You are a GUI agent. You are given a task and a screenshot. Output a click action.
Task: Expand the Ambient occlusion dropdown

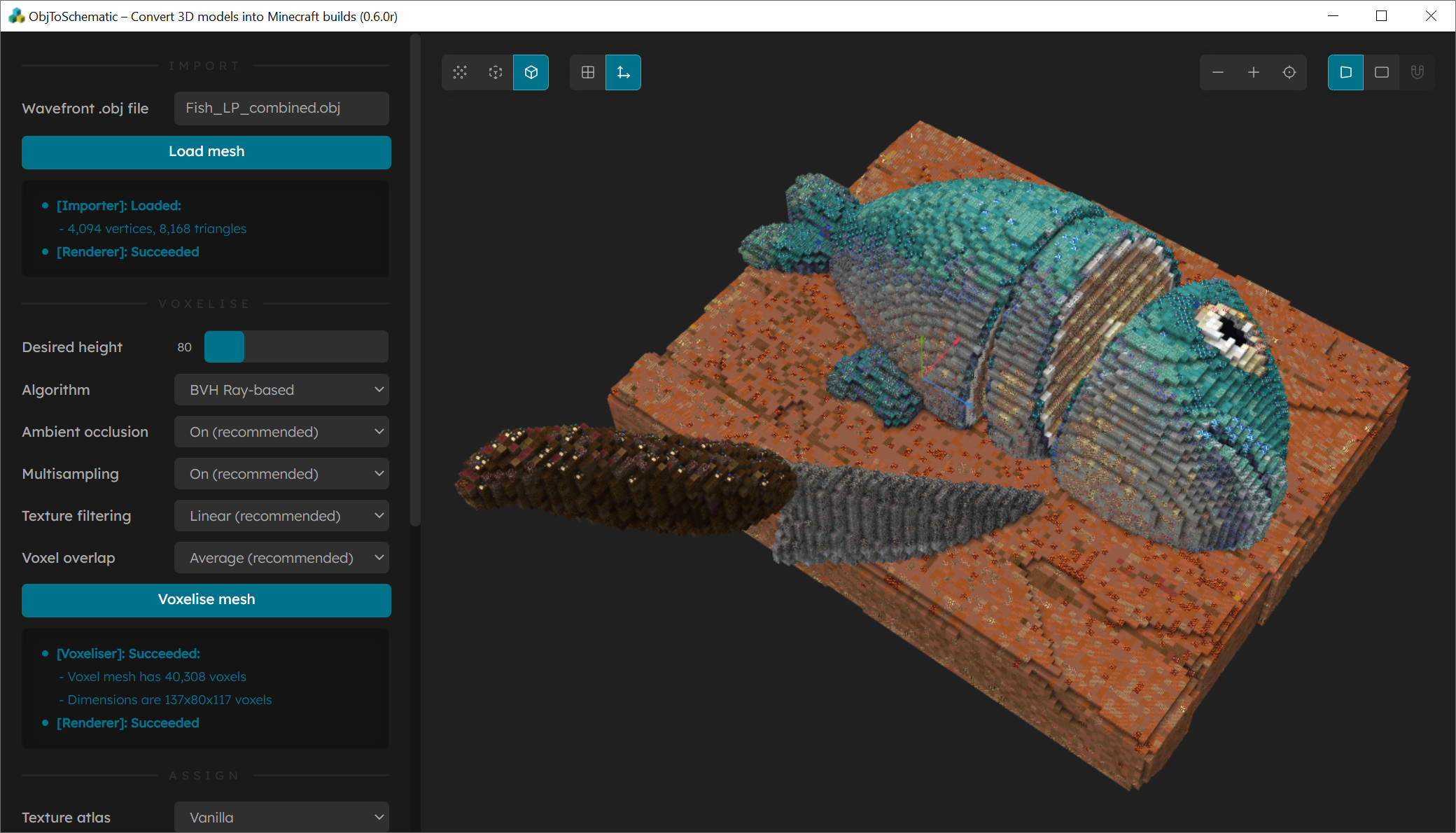pos(281,432)
